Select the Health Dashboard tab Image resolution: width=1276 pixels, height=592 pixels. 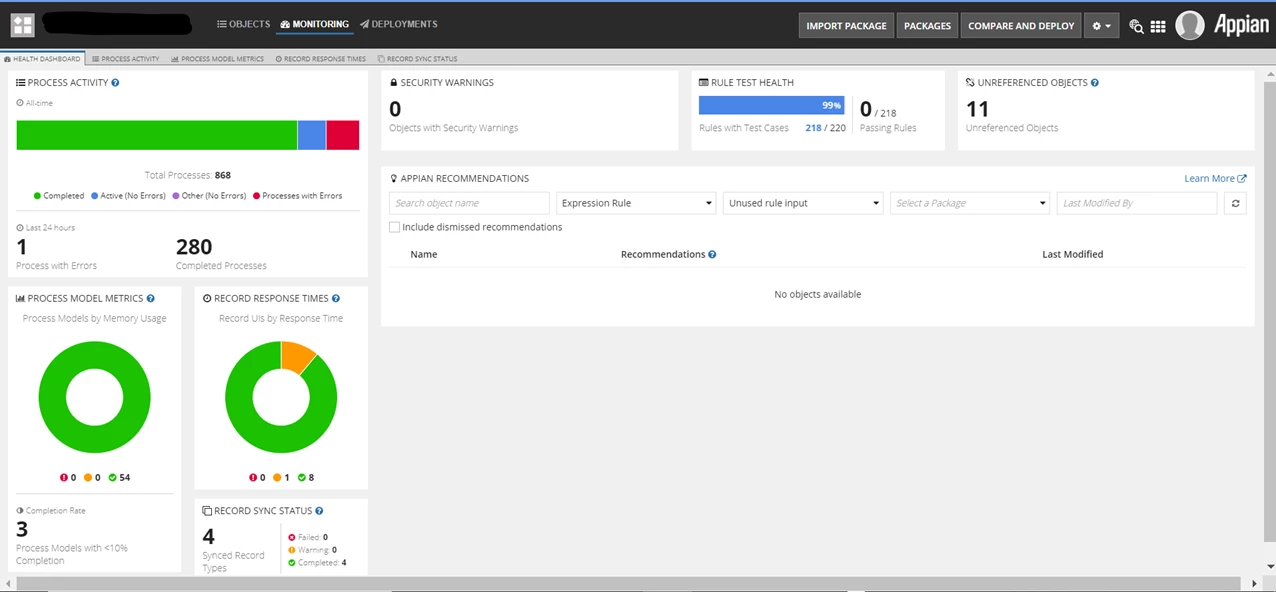(42, 59)
